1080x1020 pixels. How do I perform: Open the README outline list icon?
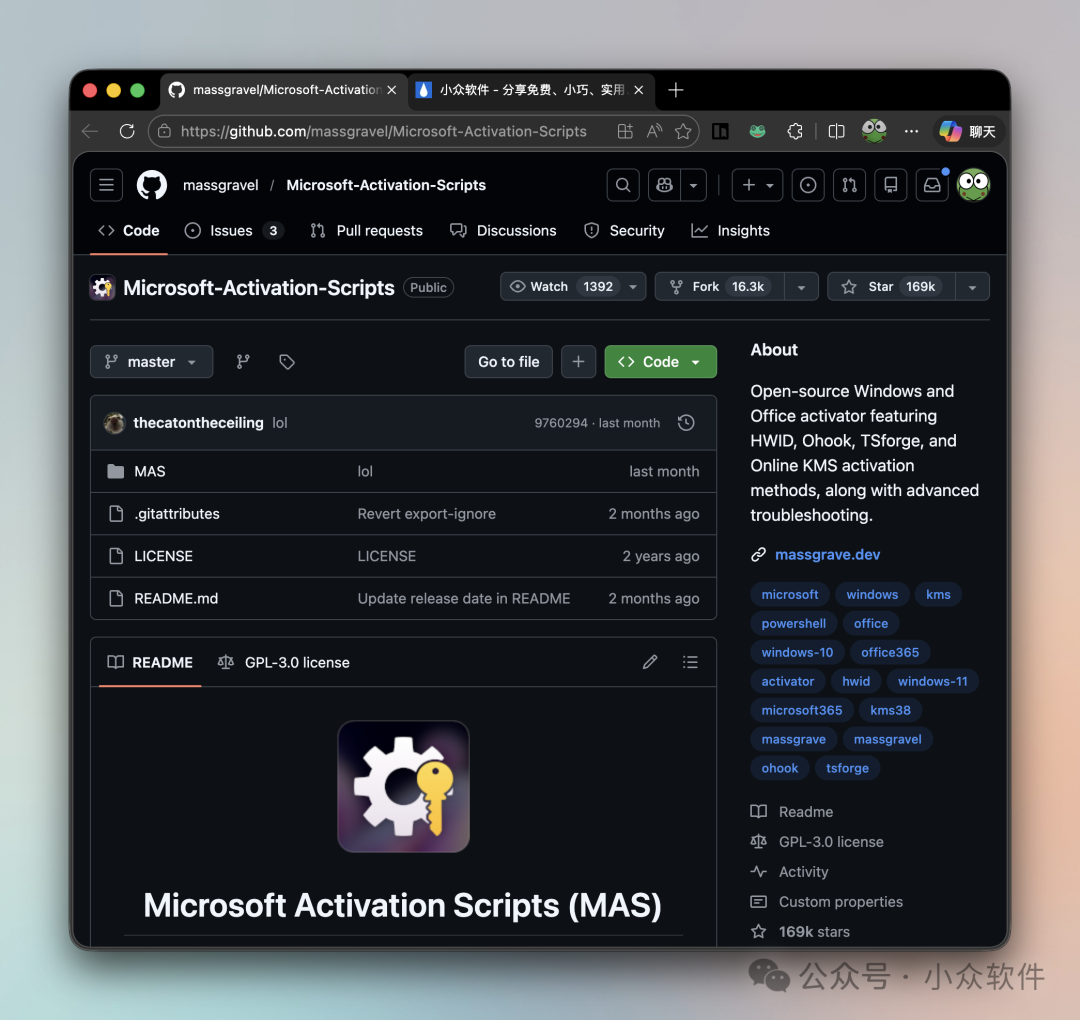(x=690, y=662)
